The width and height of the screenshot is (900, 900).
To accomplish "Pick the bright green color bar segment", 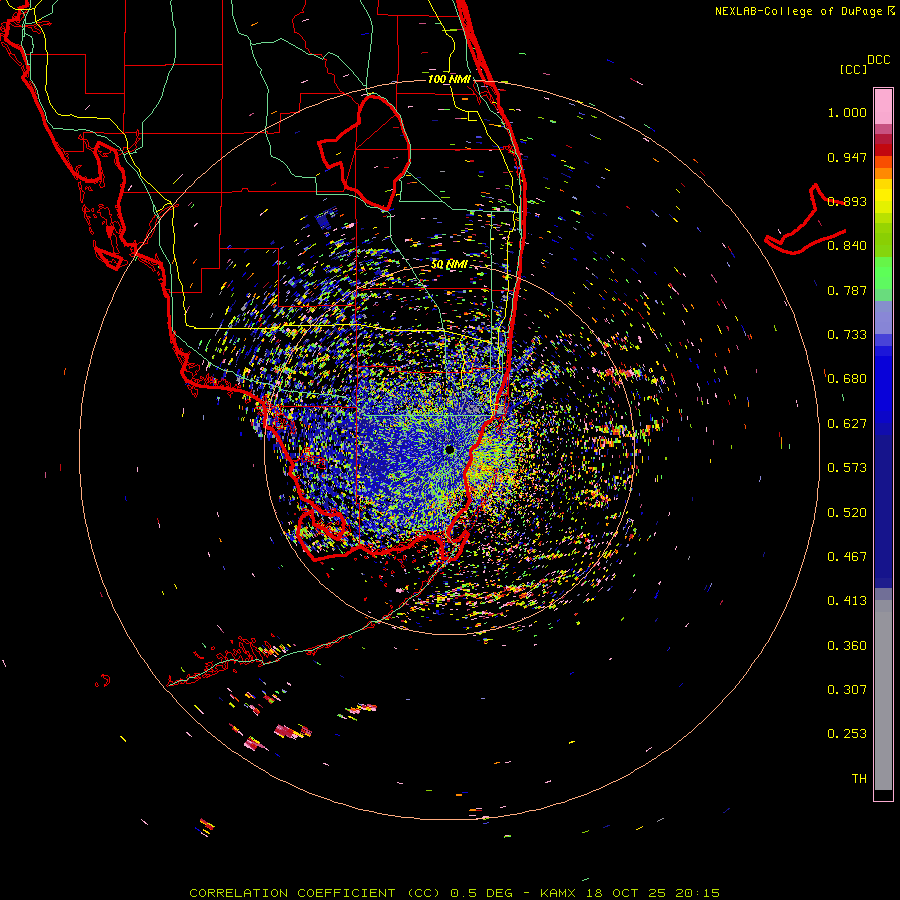I will tap(883, 273).
